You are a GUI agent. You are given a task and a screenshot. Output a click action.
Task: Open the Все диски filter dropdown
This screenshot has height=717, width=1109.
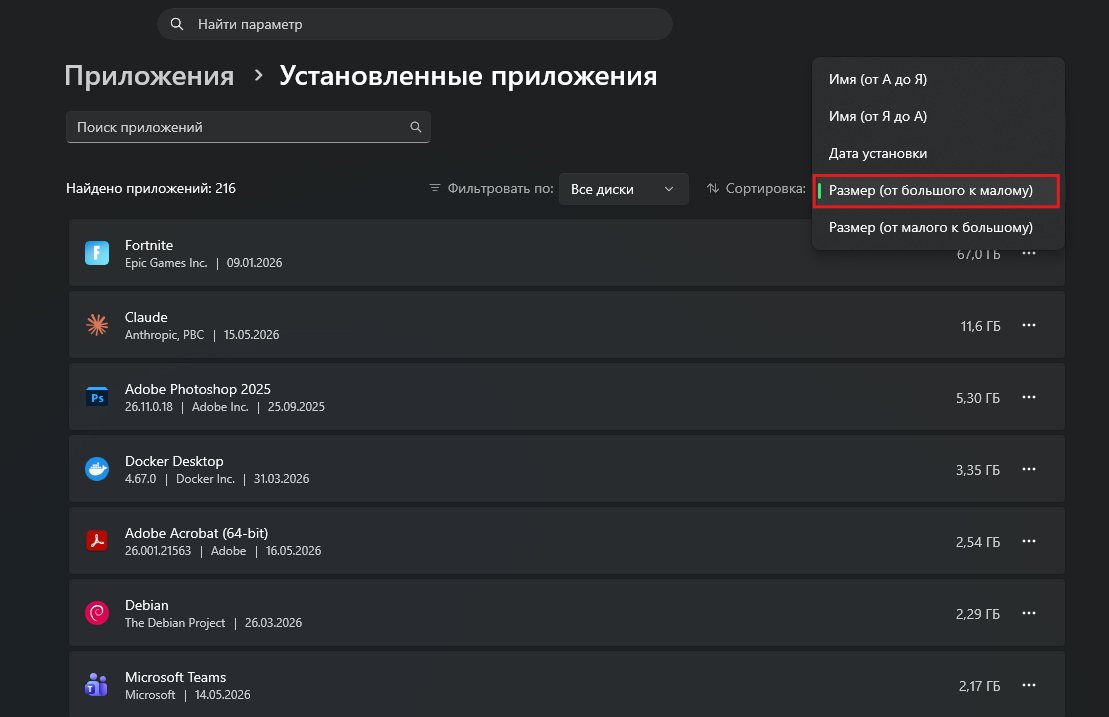pyautogui.click(x=623, y=189)
